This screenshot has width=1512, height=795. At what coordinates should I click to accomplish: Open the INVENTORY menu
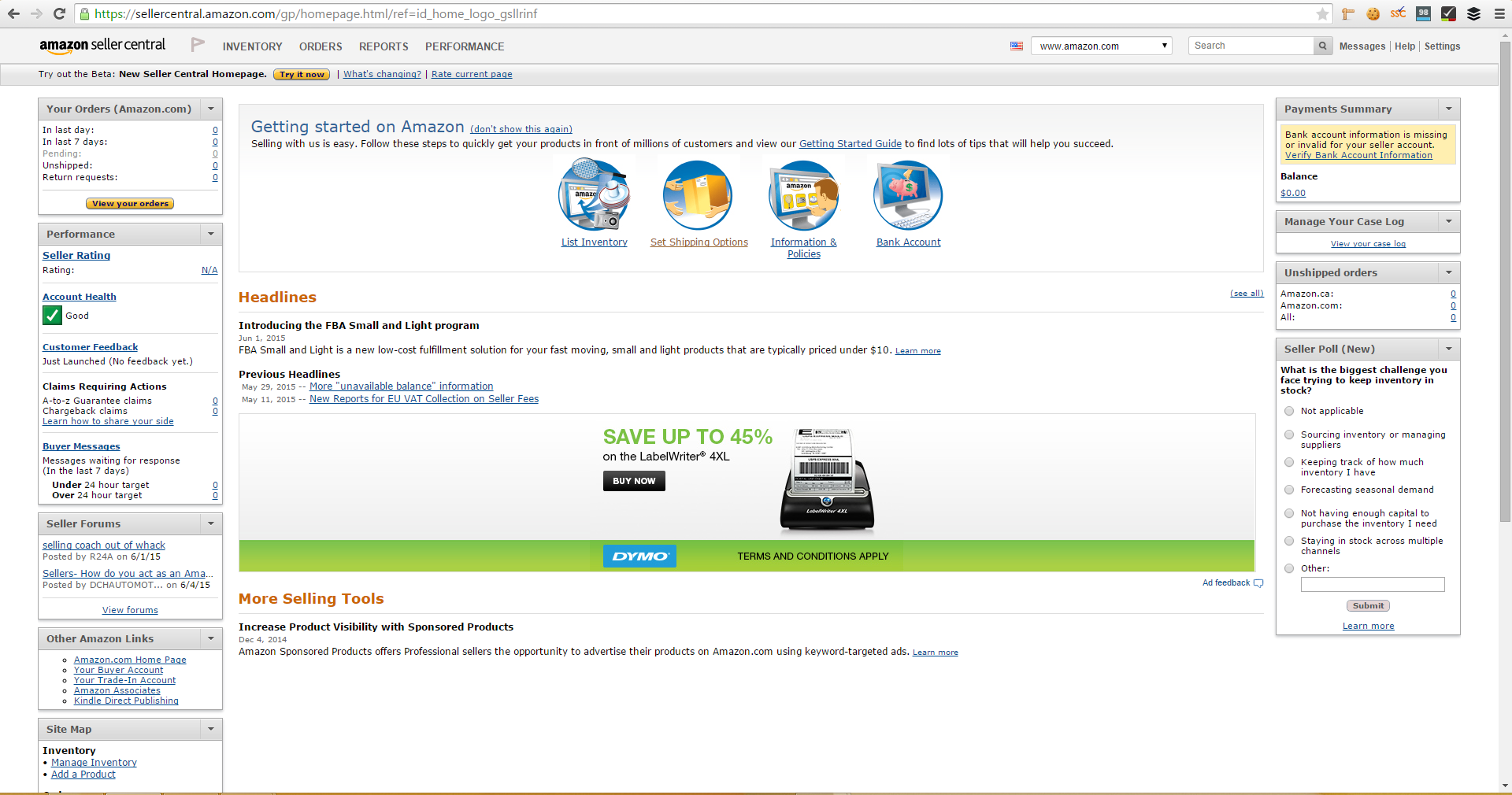coord(252,46)
